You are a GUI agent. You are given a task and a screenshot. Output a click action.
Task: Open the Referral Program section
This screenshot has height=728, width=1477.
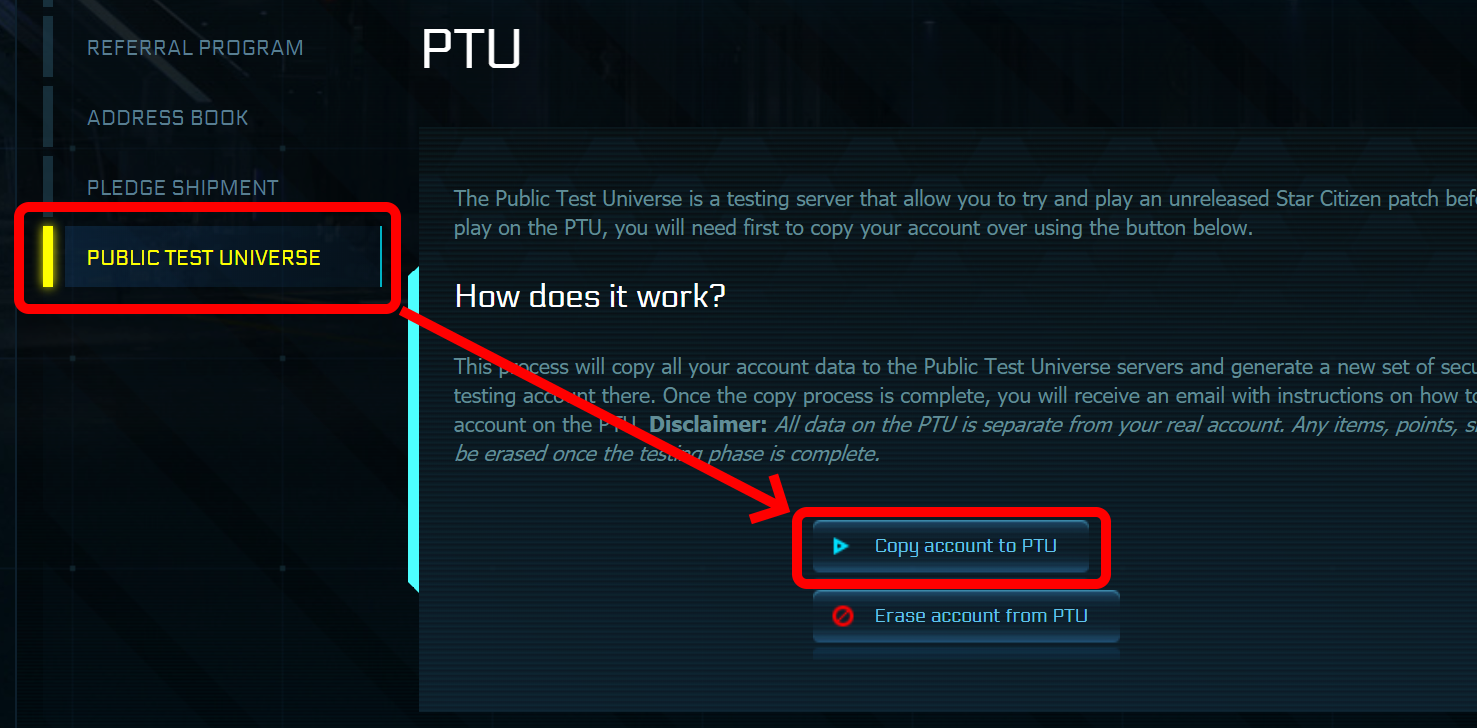point(195,47)
